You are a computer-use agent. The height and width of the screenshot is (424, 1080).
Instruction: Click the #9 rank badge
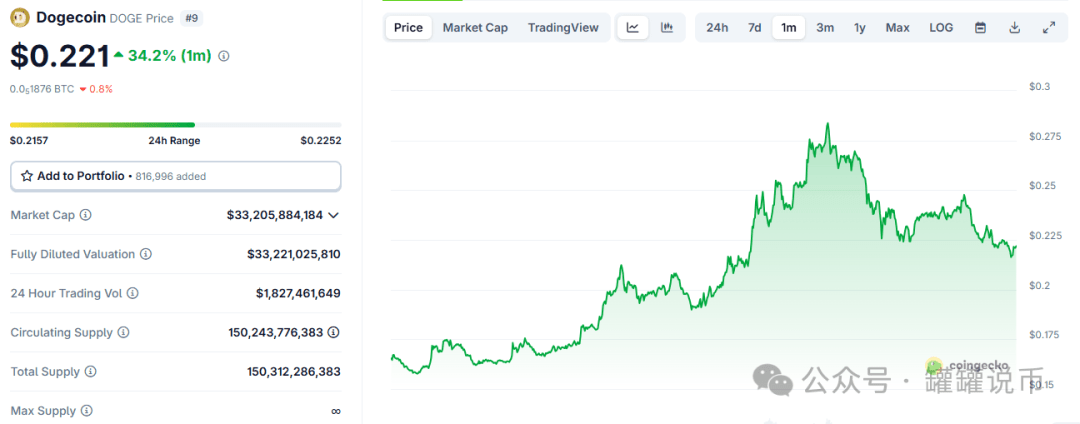point(192,18)
